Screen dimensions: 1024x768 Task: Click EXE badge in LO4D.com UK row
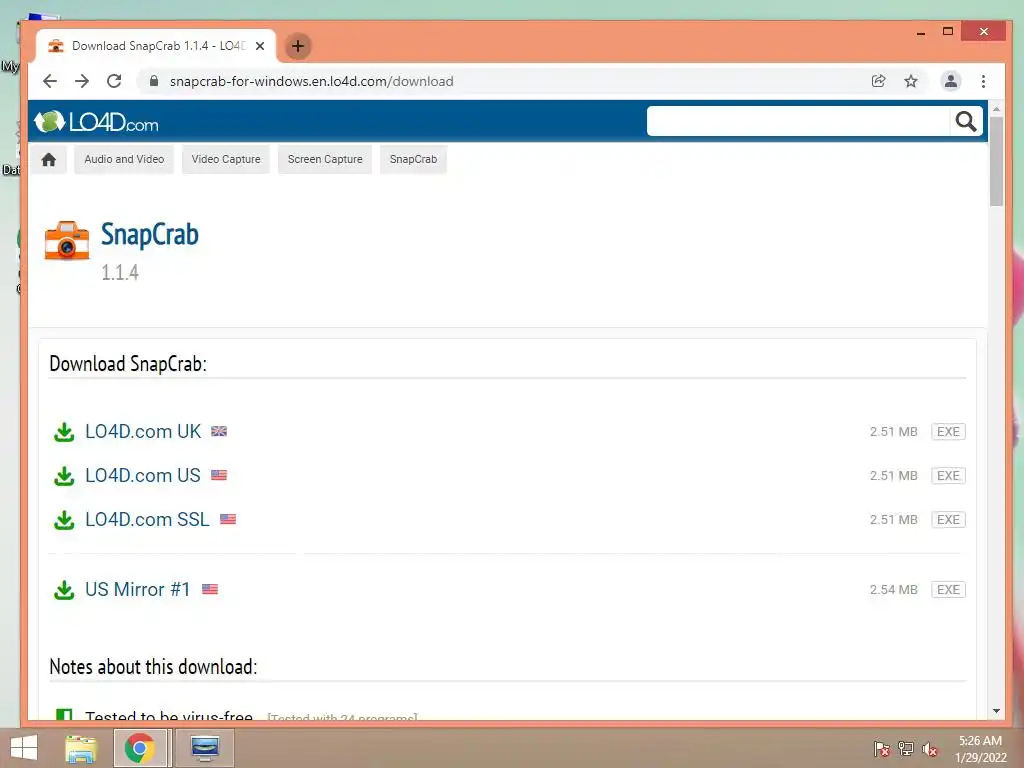click(x=948, y=432)
